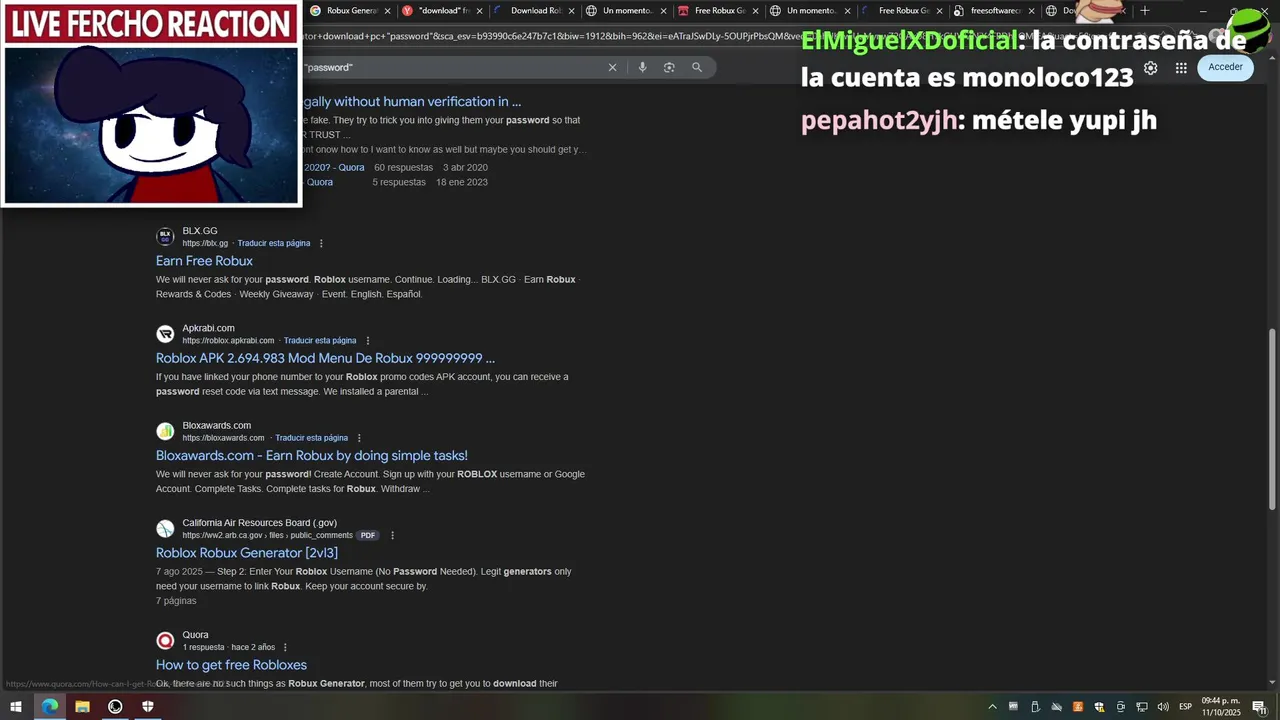Open Windows Security warning tray icon
Viewport: 1280px width, 720px height.
(x=1099, y=707)
